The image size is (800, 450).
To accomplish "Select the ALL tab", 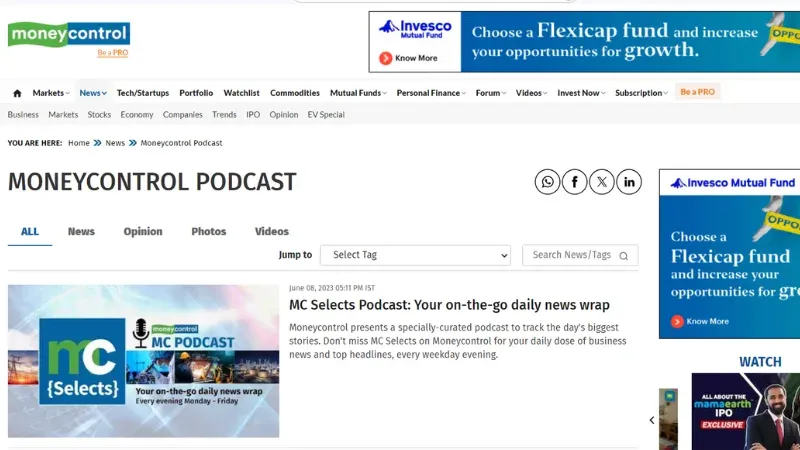I will click(30, 232).
